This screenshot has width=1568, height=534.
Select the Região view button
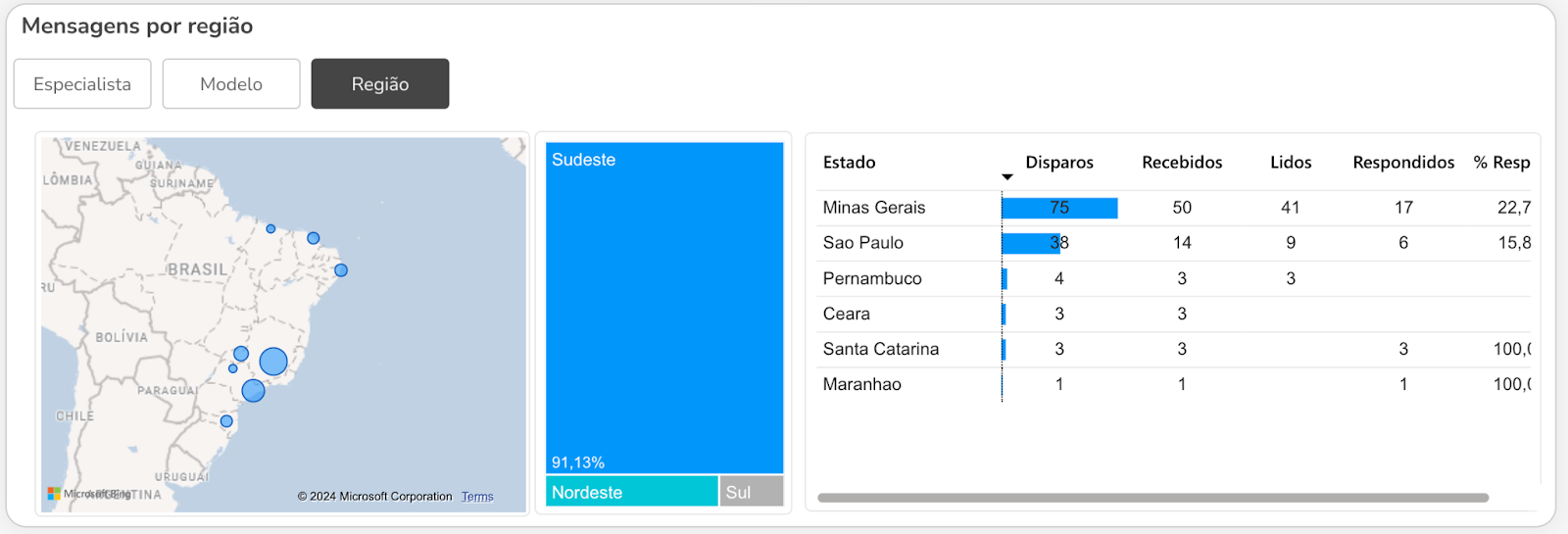pos(380,84)
